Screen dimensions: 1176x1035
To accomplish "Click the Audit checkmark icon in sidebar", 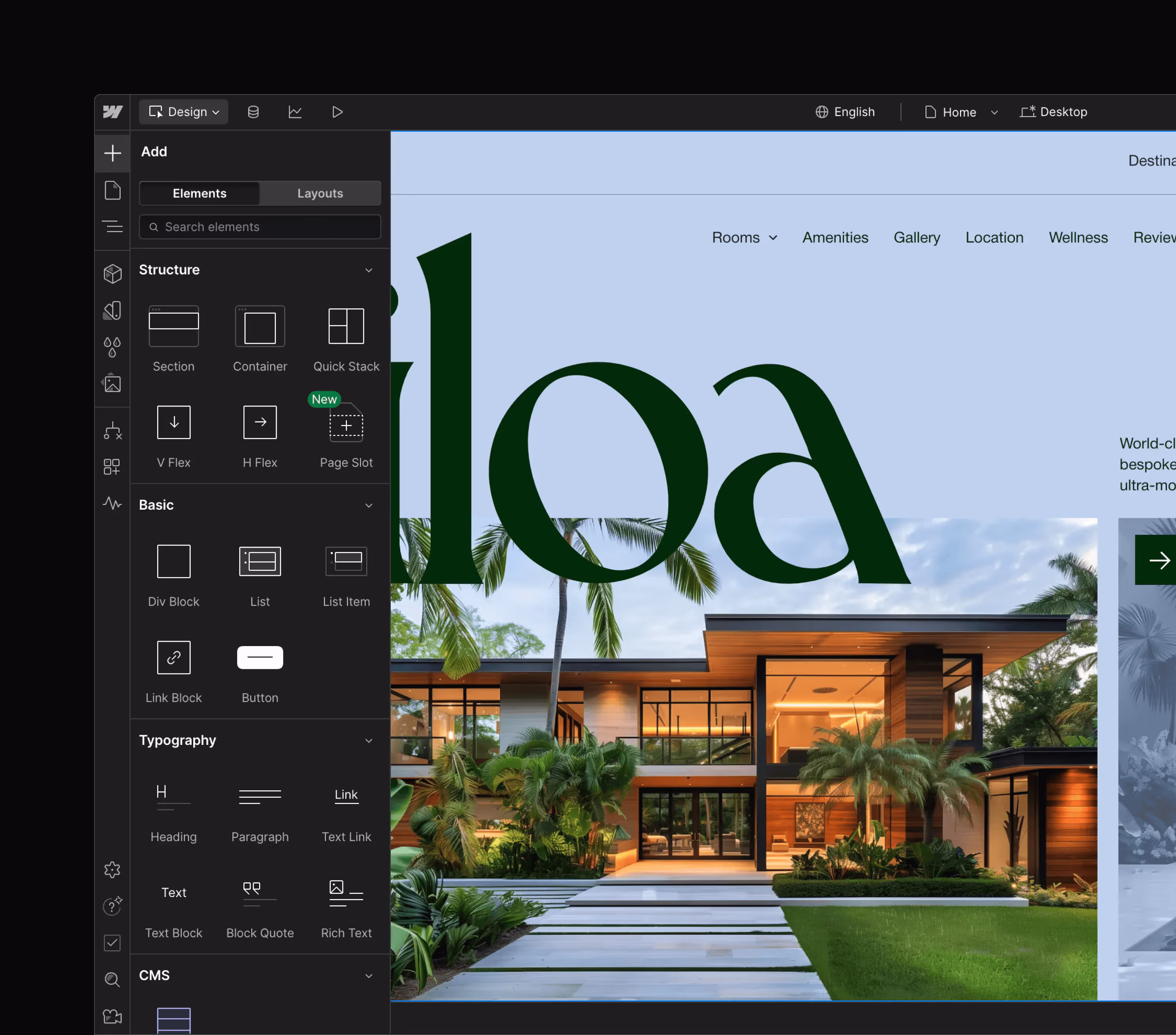I will pos(112,943).
